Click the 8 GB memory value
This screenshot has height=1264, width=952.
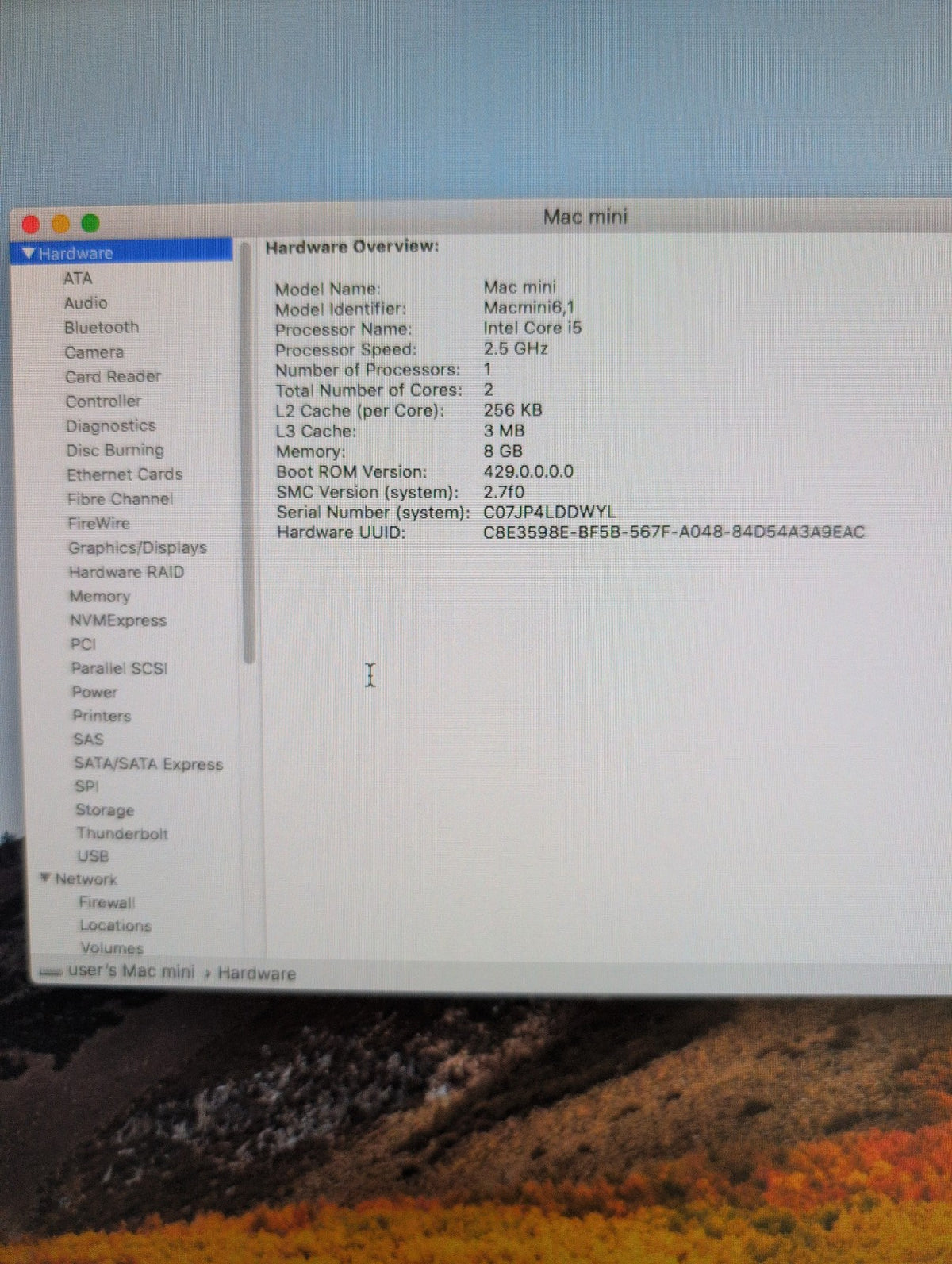pos(503,451)
